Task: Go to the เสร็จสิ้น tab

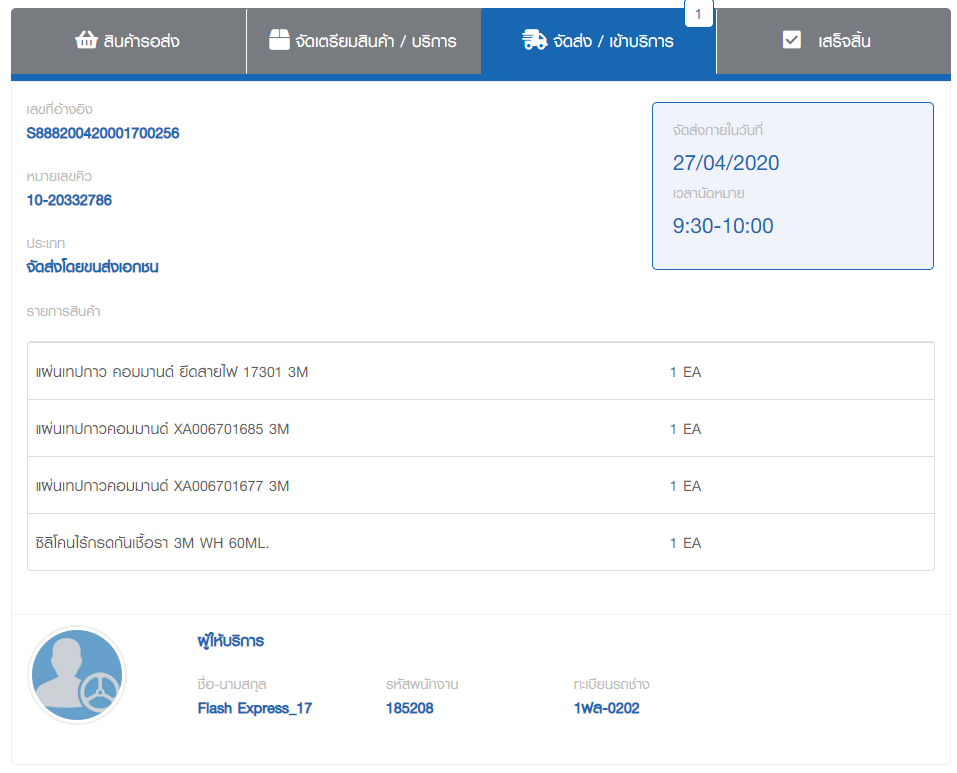Action: coord(834,41)
